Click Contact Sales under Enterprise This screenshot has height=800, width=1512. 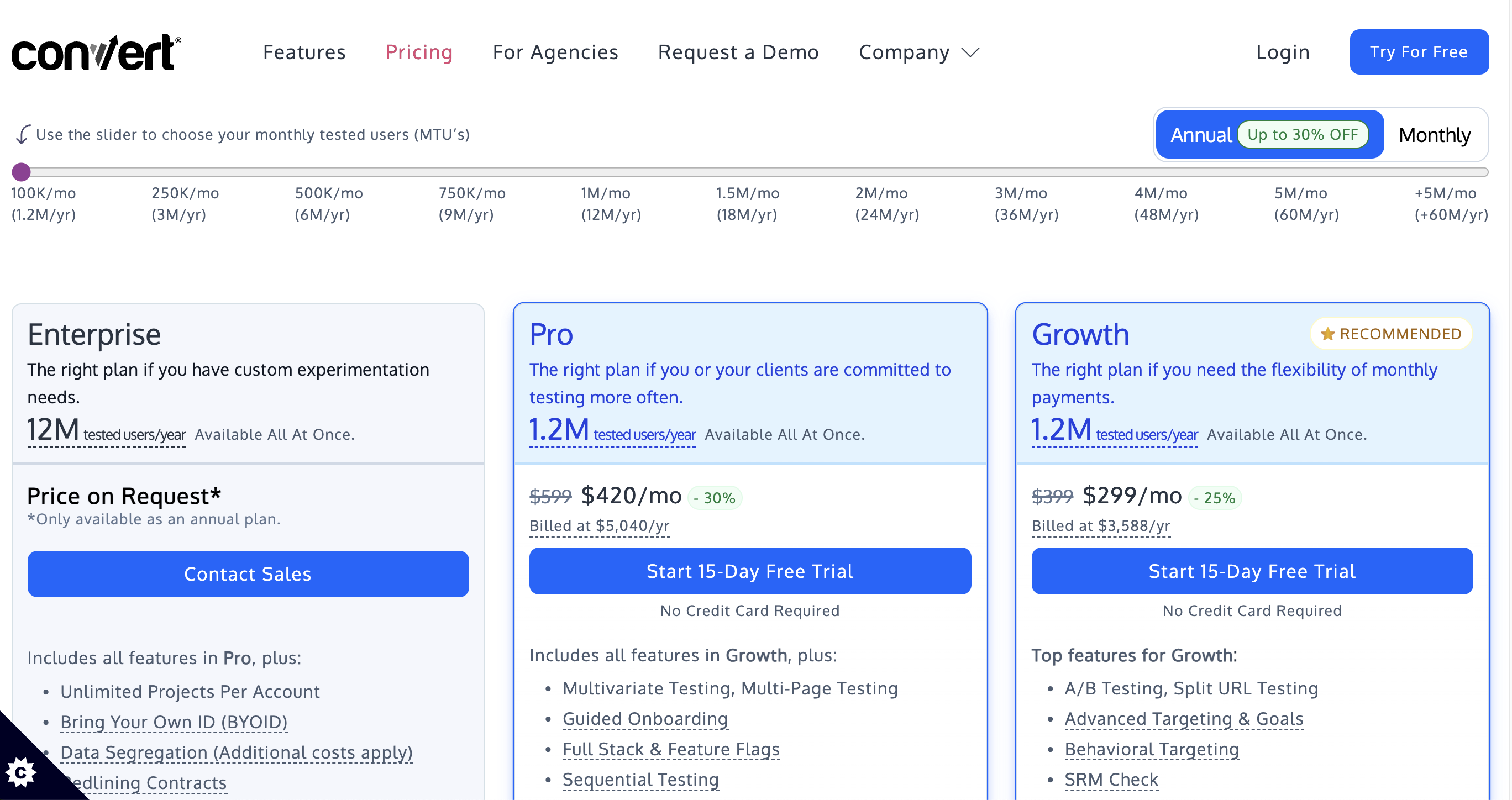(x=248, y=573)
